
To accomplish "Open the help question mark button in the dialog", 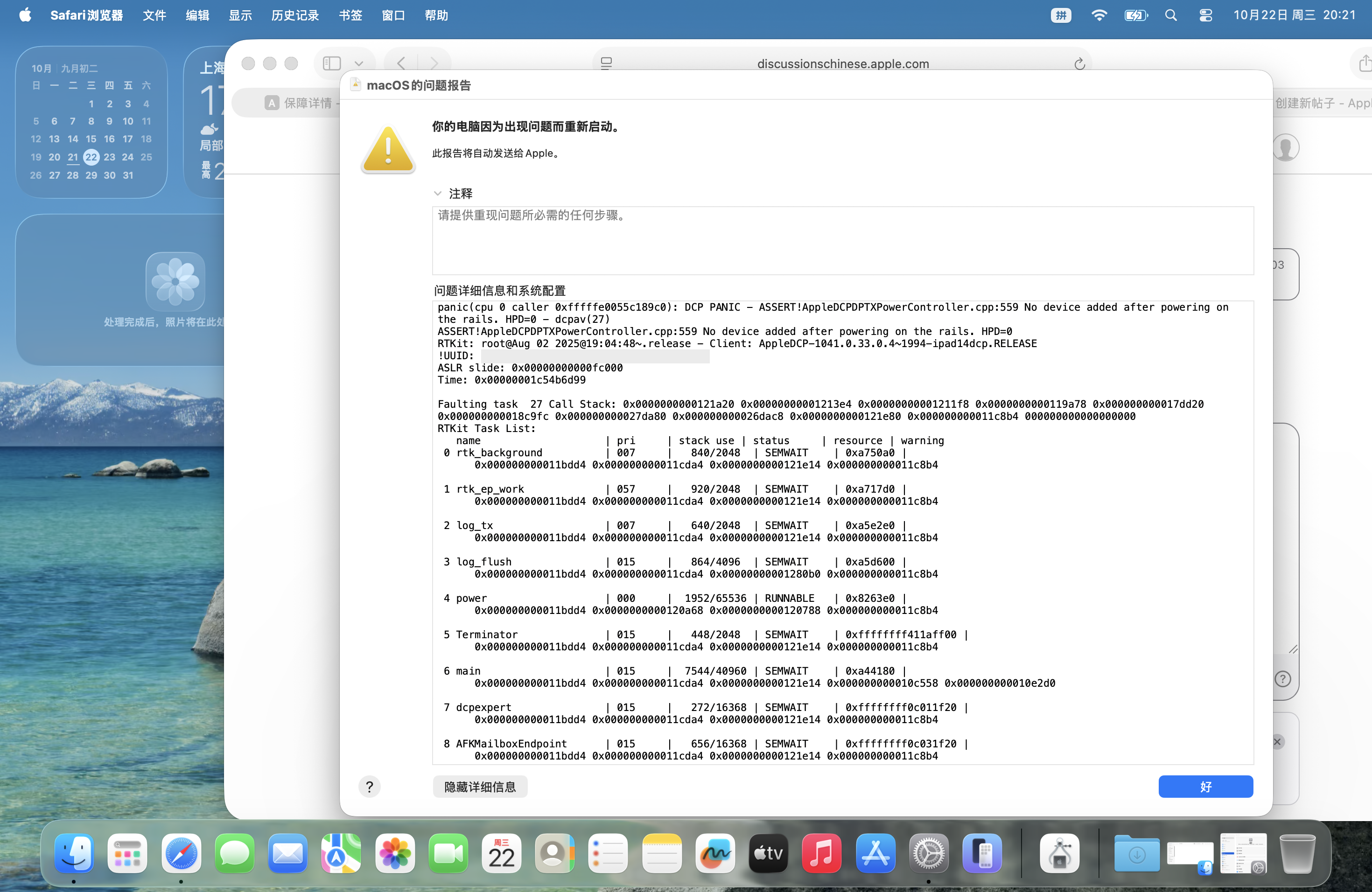I will (x=370, y=787).
